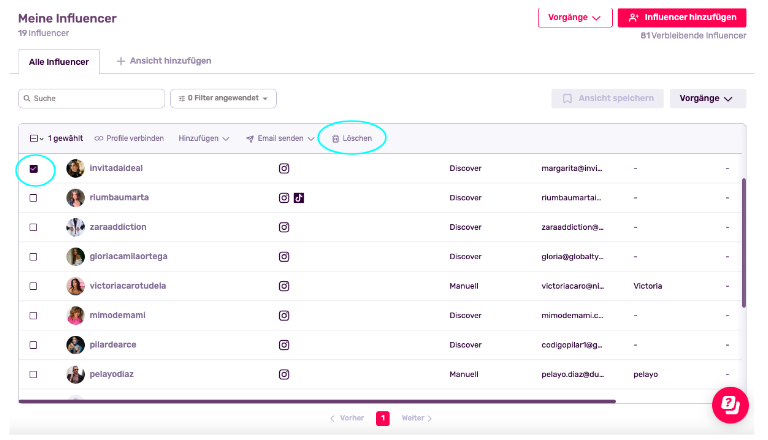Image resolution: width=768 pixels, height=440 pixels.
Task: Click the horizontal table scrollbar
Action: tap(317, 401)
